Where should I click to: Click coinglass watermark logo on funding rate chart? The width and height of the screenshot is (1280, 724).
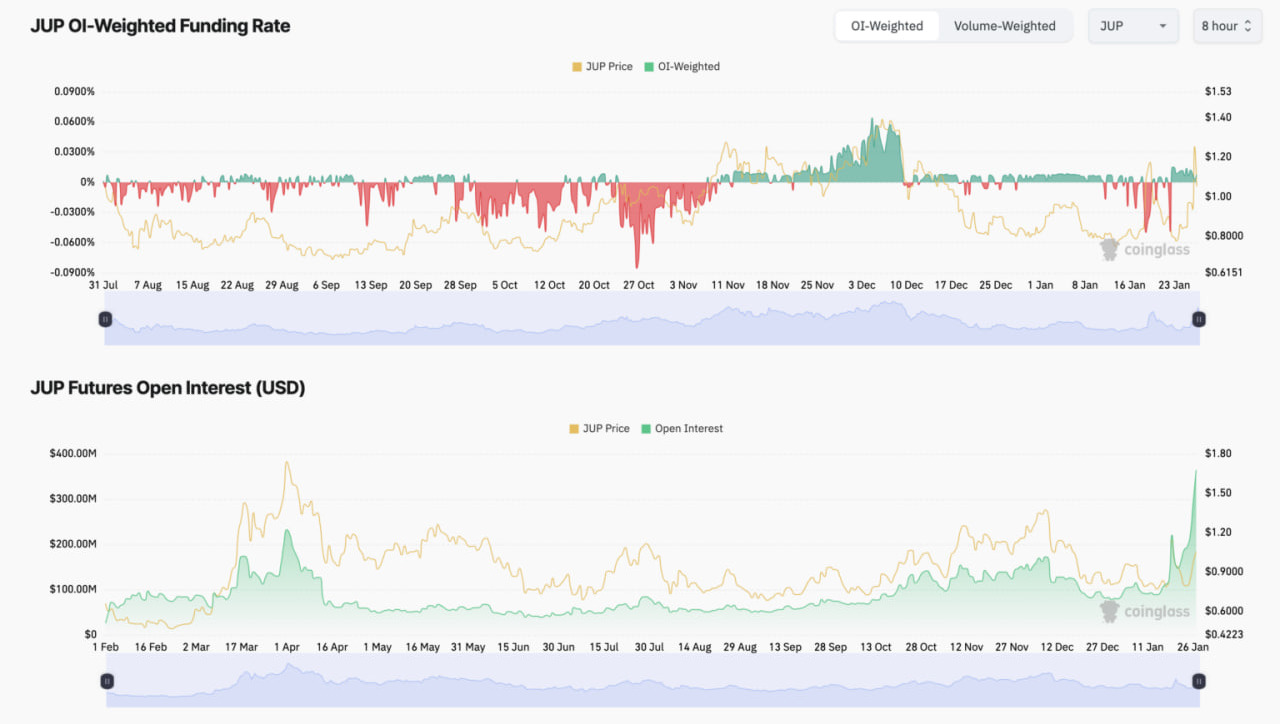1144,250
